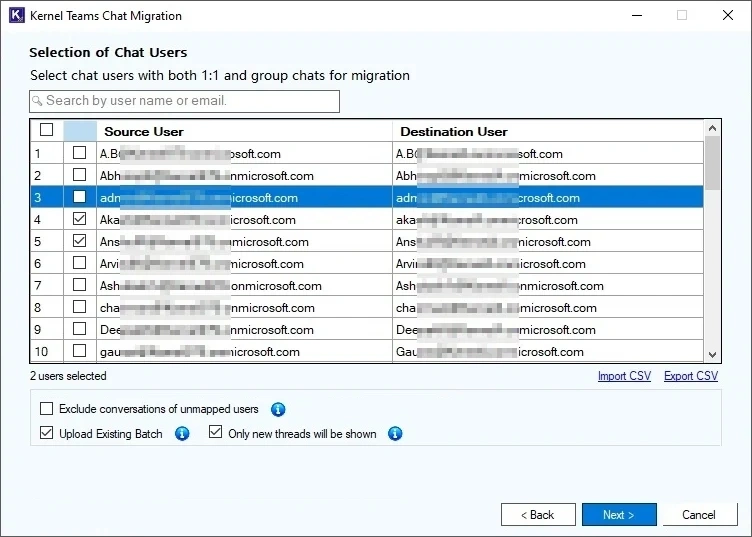Click the table scrollbar down arrow
This screenshot has width=752, height=537.
[712, 354]
